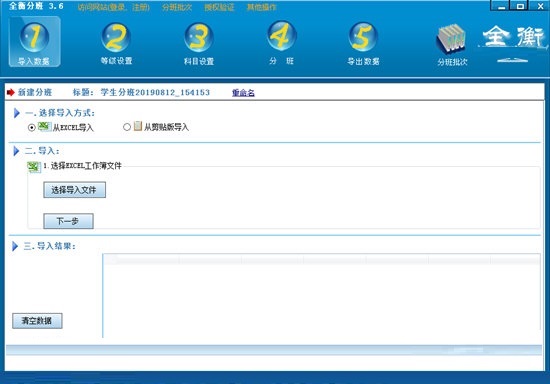Click the clipboard icon beside 从剪贴版导入

coord(138,126)
